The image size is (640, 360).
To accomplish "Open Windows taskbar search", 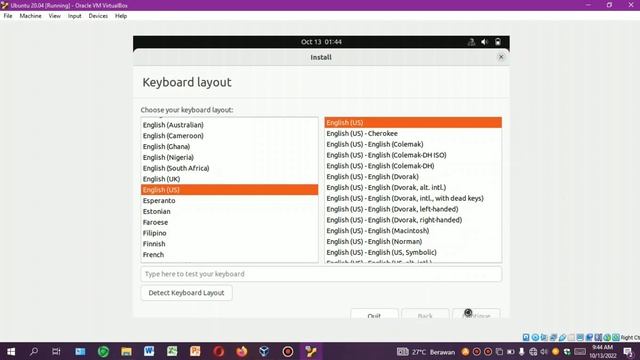I will (x=34, y=351).
